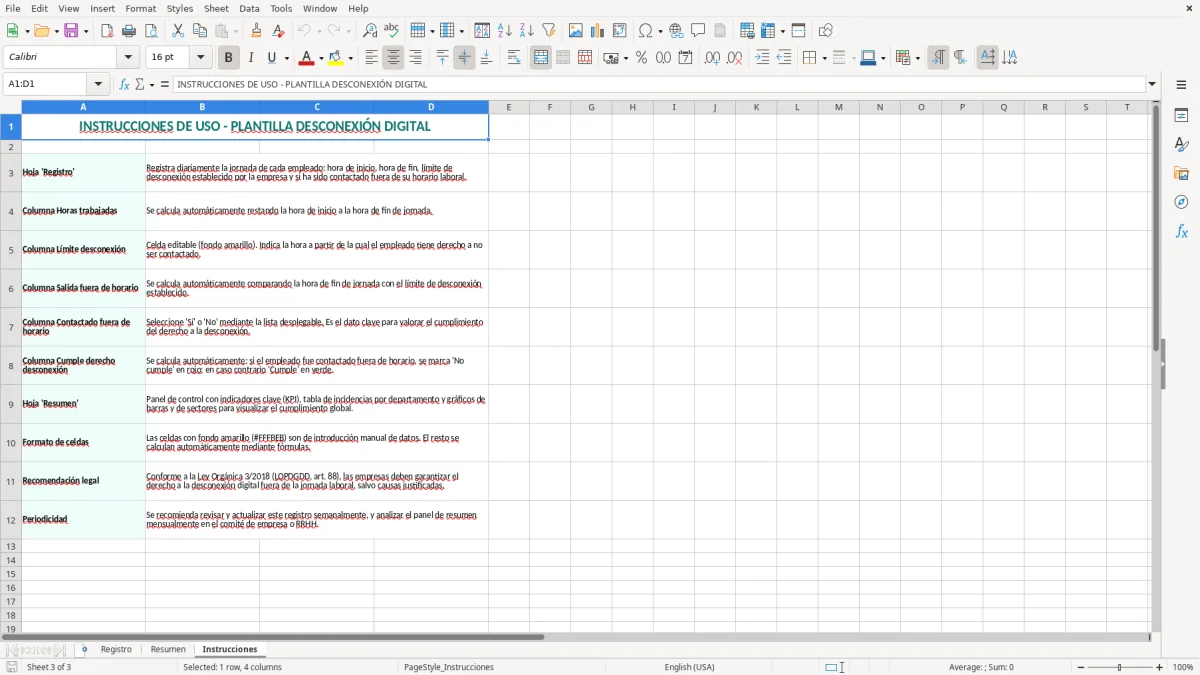Switch to the Registro sheet tab
The height and width of the screenshot is (675, 1200).
tap(116, 650)
